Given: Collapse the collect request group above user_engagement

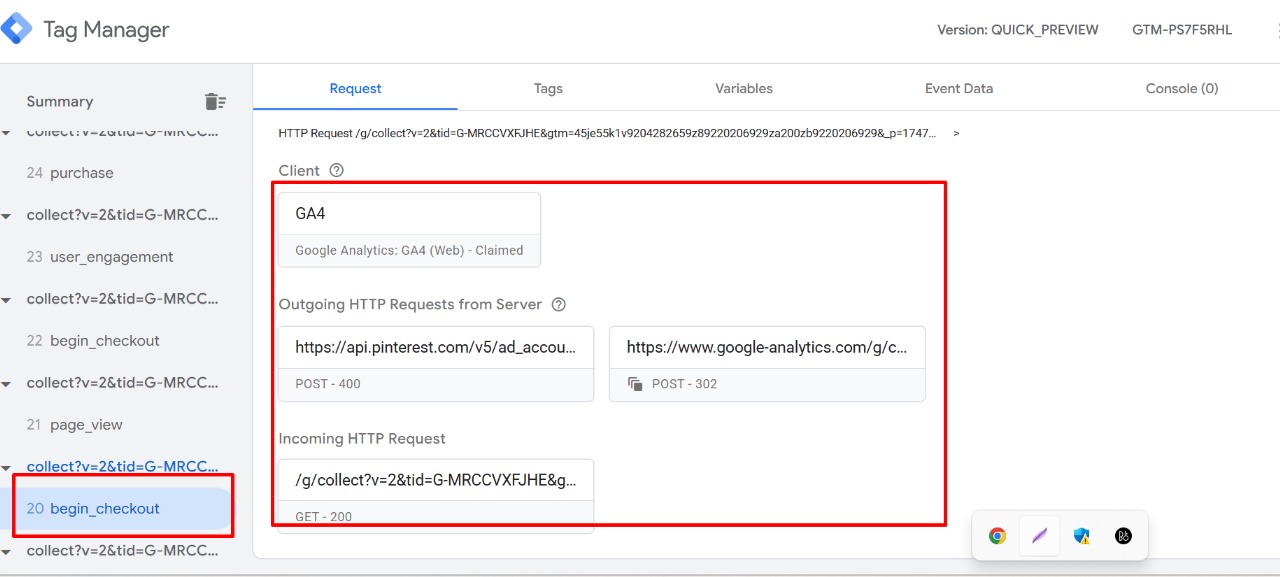Looking at the screenshot, I should [7, 216].
